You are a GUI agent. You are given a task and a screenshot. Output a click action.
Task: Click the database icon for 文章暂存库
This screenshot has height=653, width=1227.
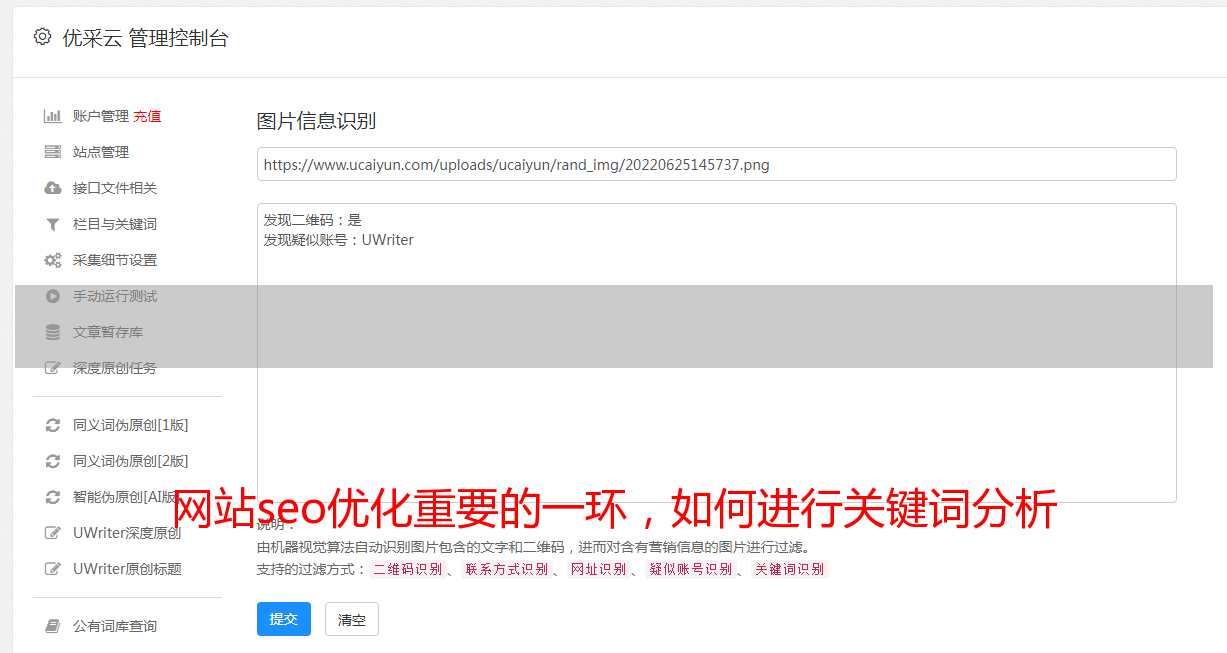coord(53,332)
